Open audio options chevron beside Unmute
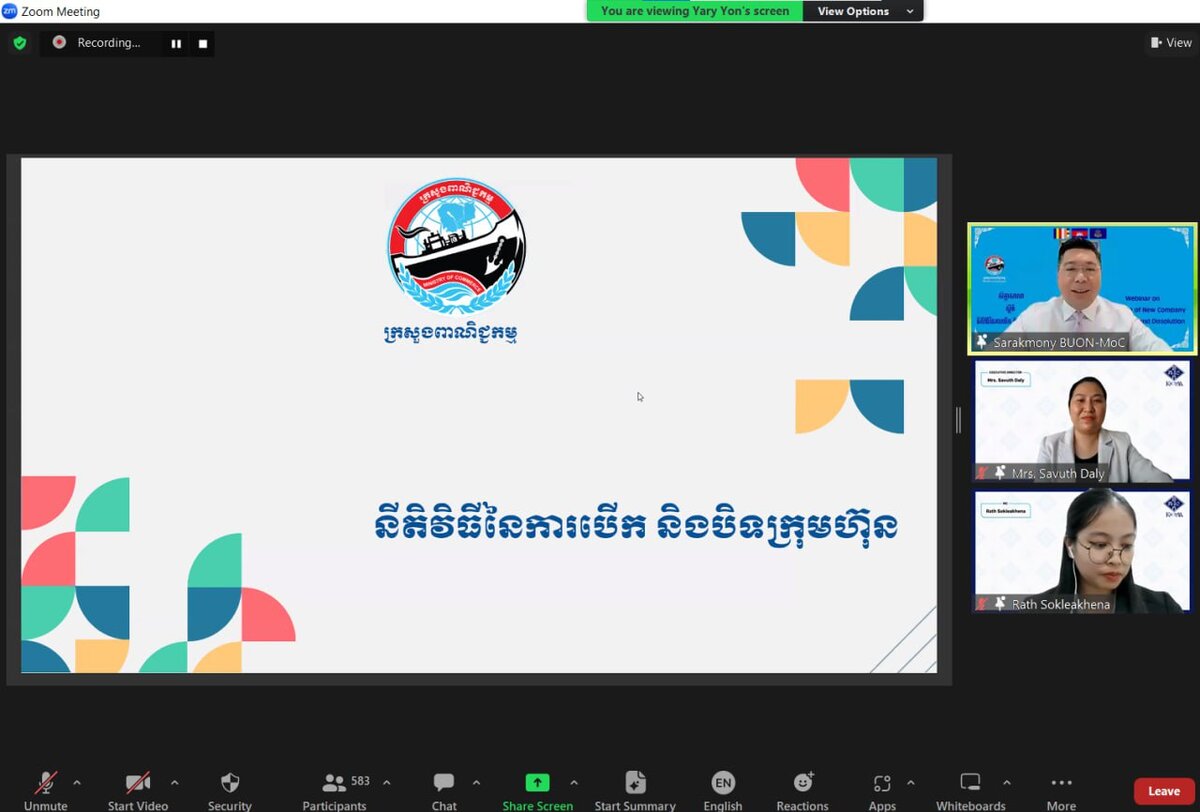 point(77,782)
